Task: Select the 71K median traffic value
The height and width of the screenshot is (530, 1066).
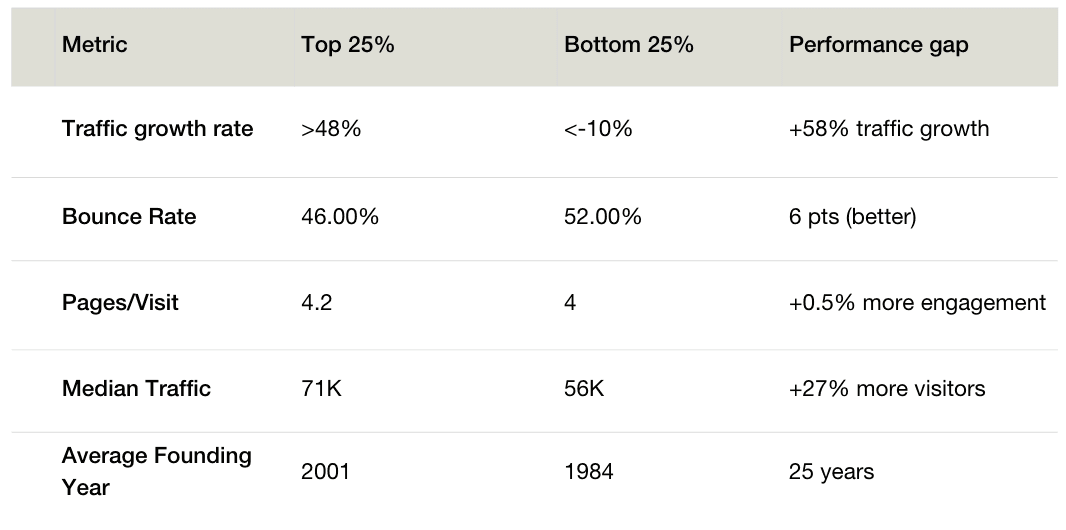Action: [322, 389]
